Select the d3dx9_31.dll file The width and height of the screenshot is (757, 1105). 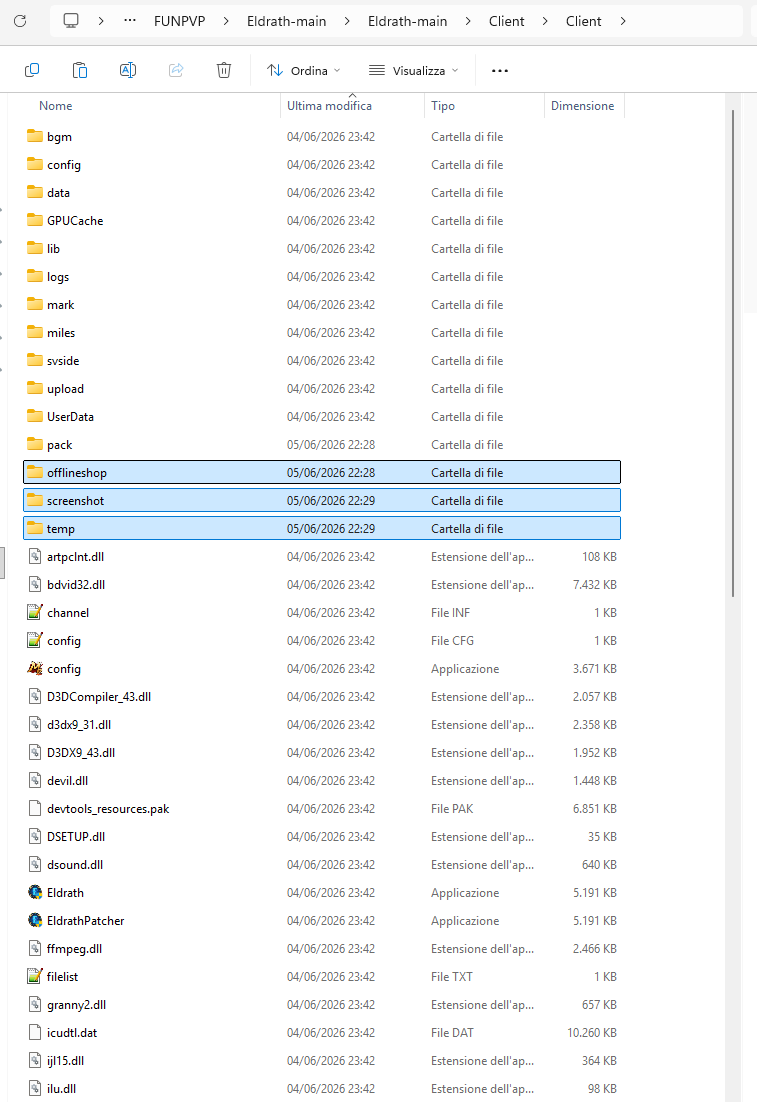click(322, 724)
